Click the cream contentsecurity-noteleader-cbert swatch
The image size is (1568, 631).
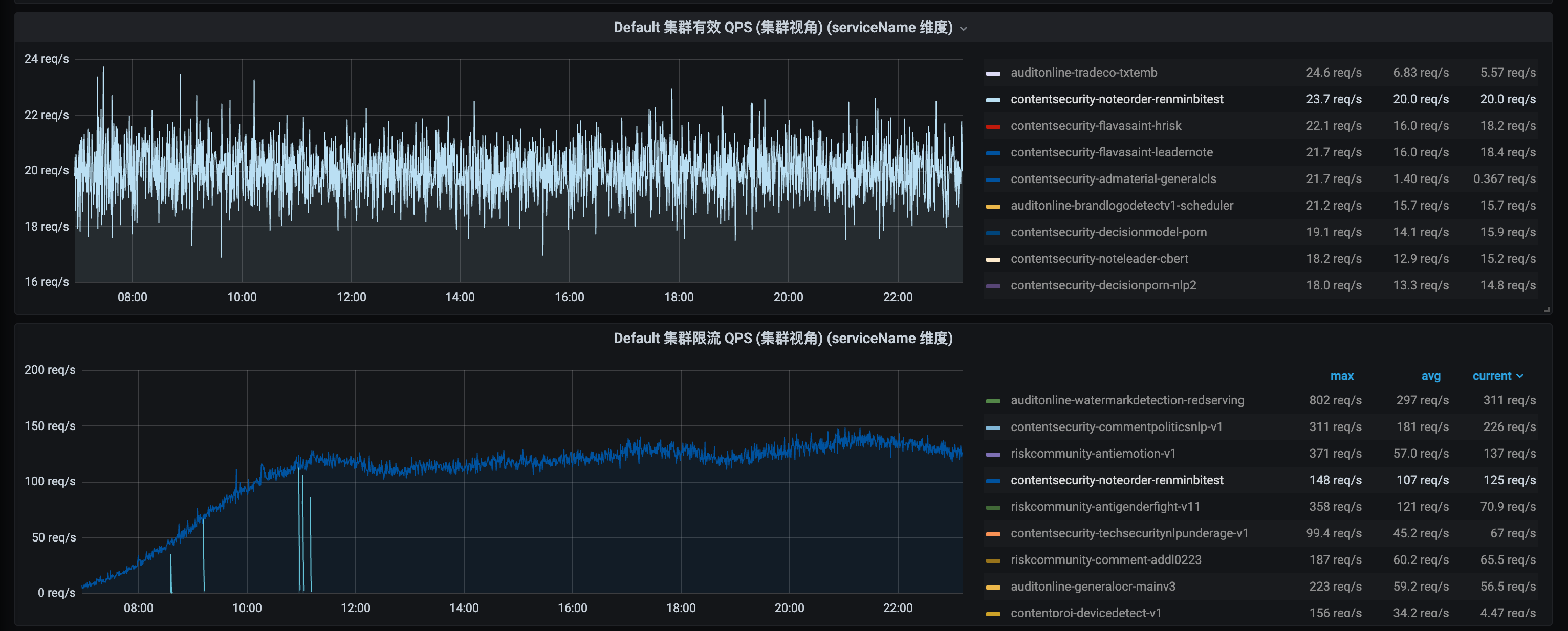tap(993, 259)
